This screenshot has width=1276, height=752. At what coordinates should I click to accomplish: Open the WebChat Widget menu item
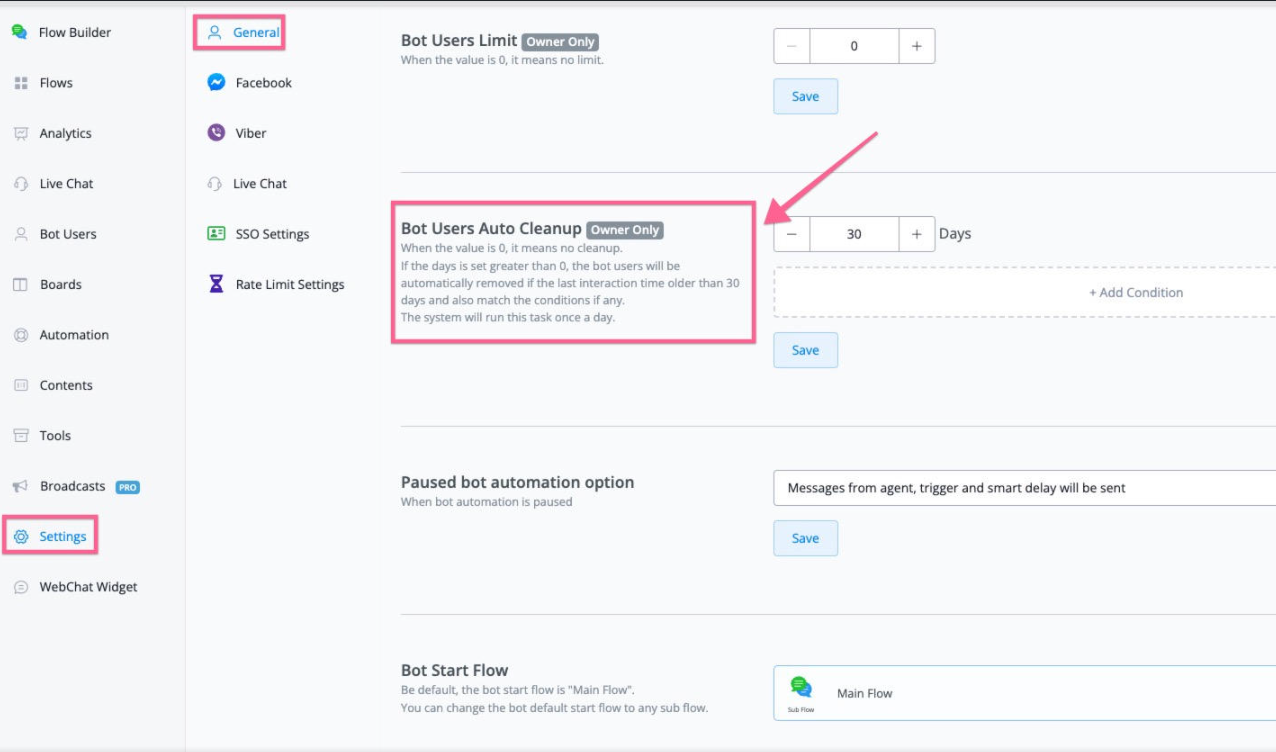click(88, 587)
